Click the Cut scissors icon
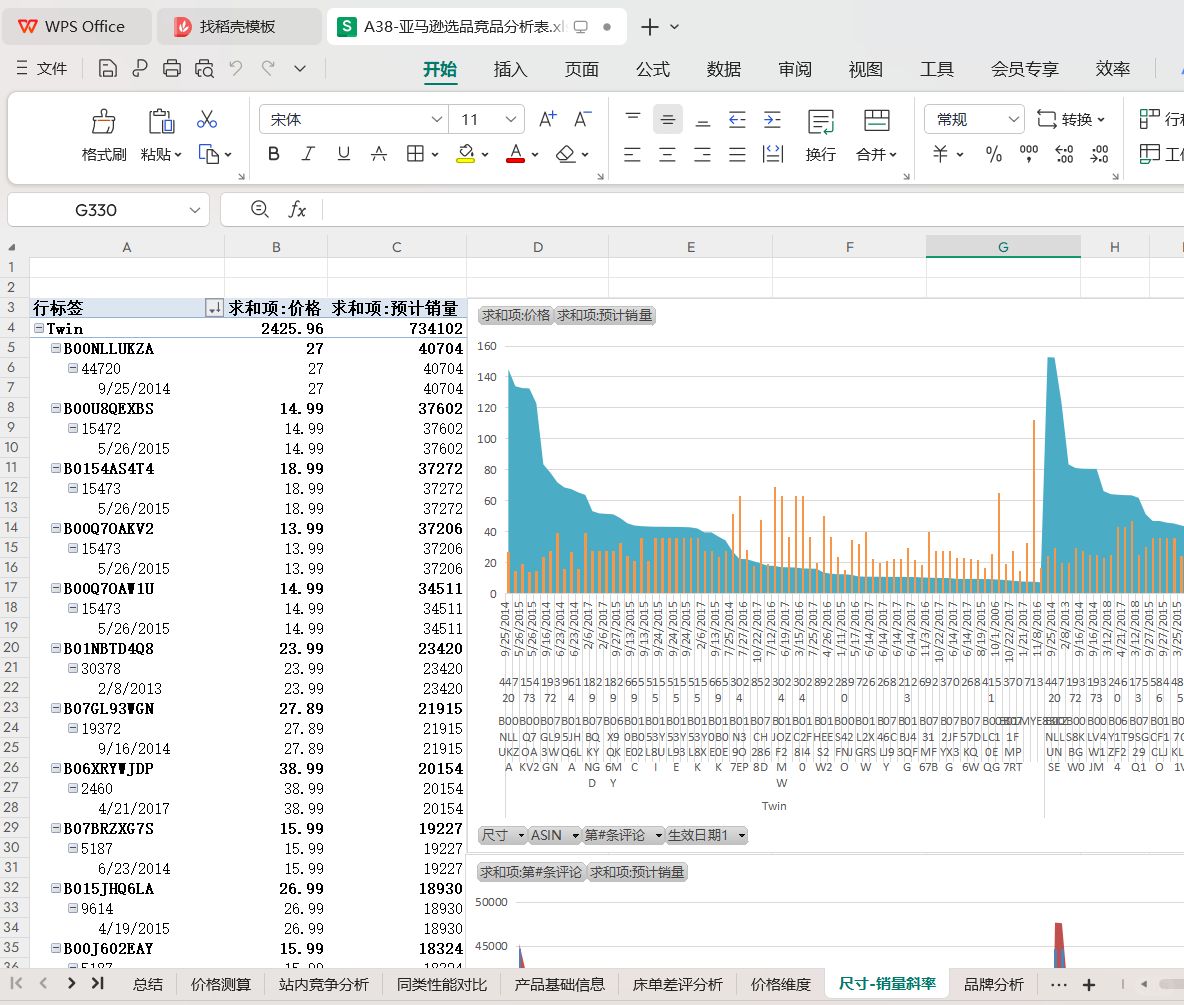 206,119
